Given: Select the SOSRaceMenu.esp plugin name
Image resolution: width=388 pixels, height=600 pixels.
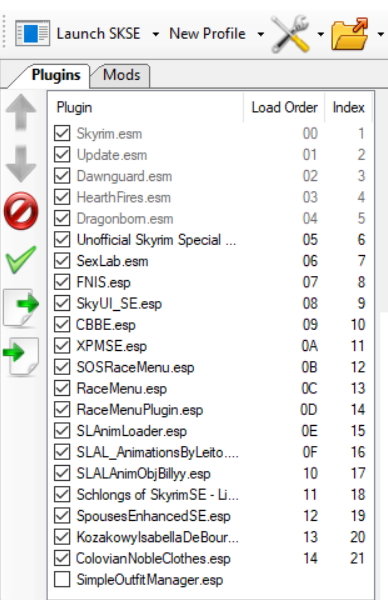Looking at the screenshot, I should pyautogui.click(x=135, y=367).
